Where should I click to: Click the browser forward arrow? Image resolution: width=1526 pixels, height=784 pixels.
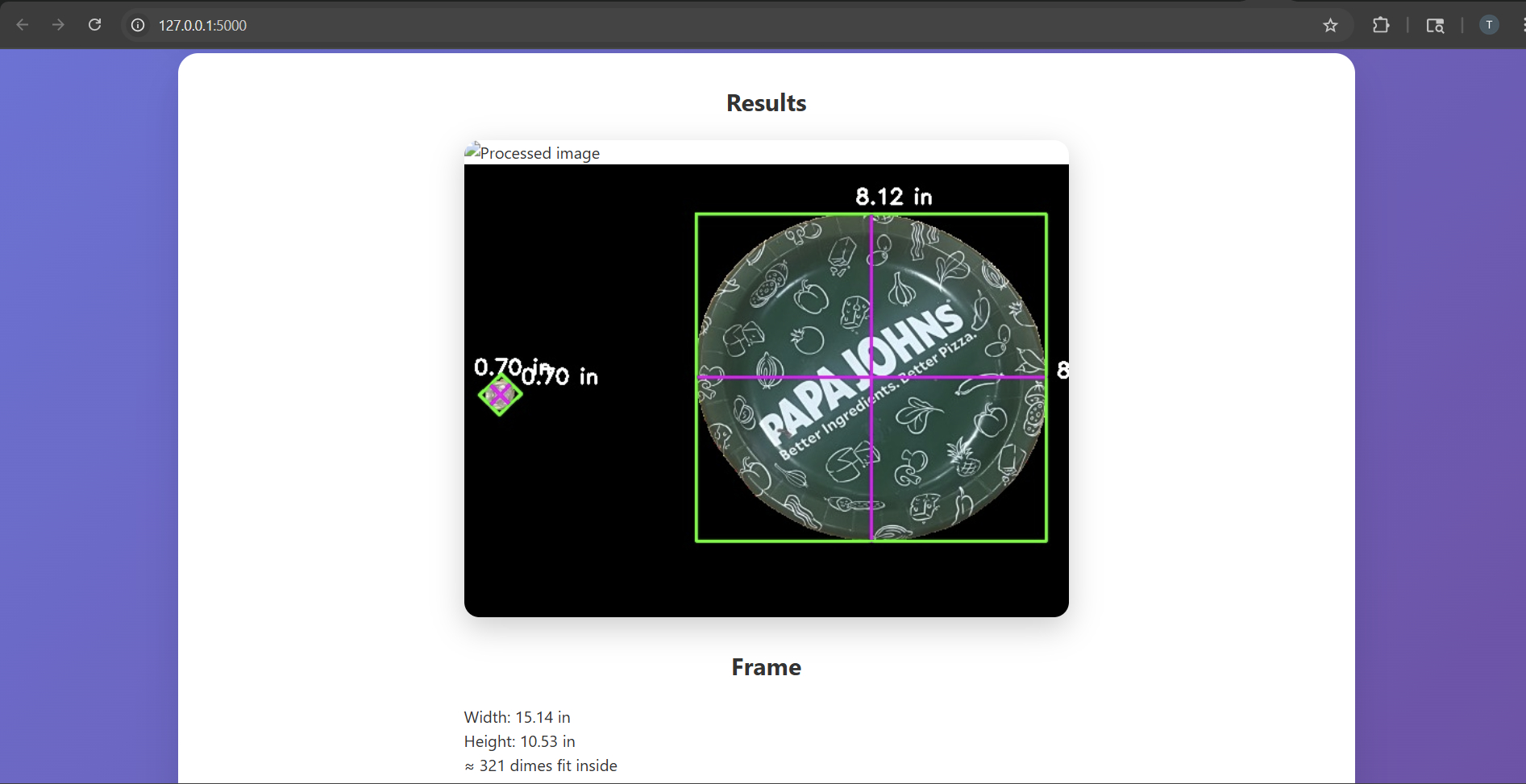tap(58, 25)
